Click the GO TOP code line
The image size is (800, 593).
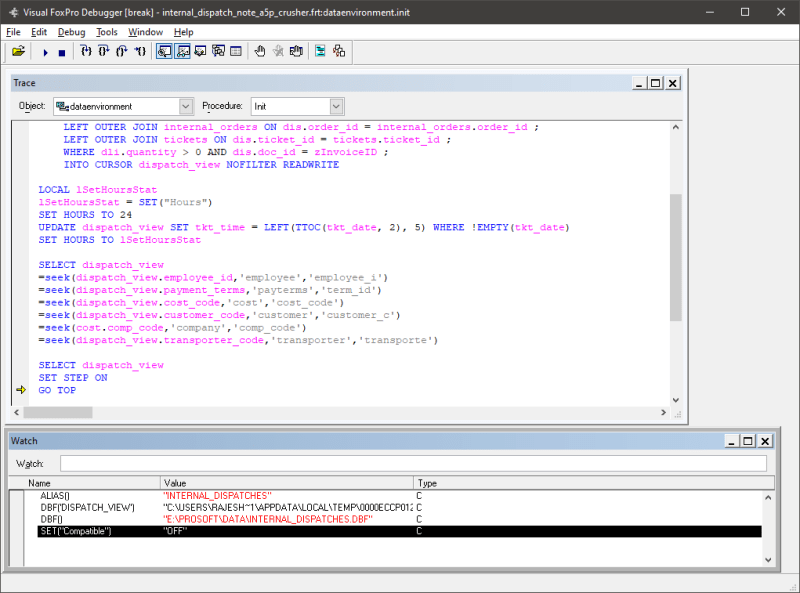click(x=57, y=390)
